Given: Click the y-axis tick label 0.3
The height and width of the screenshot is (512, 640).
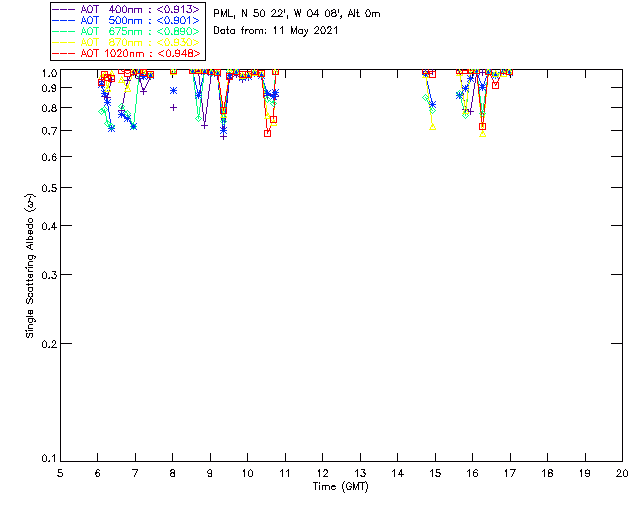Looking at the screenshot, I should 49,275.
